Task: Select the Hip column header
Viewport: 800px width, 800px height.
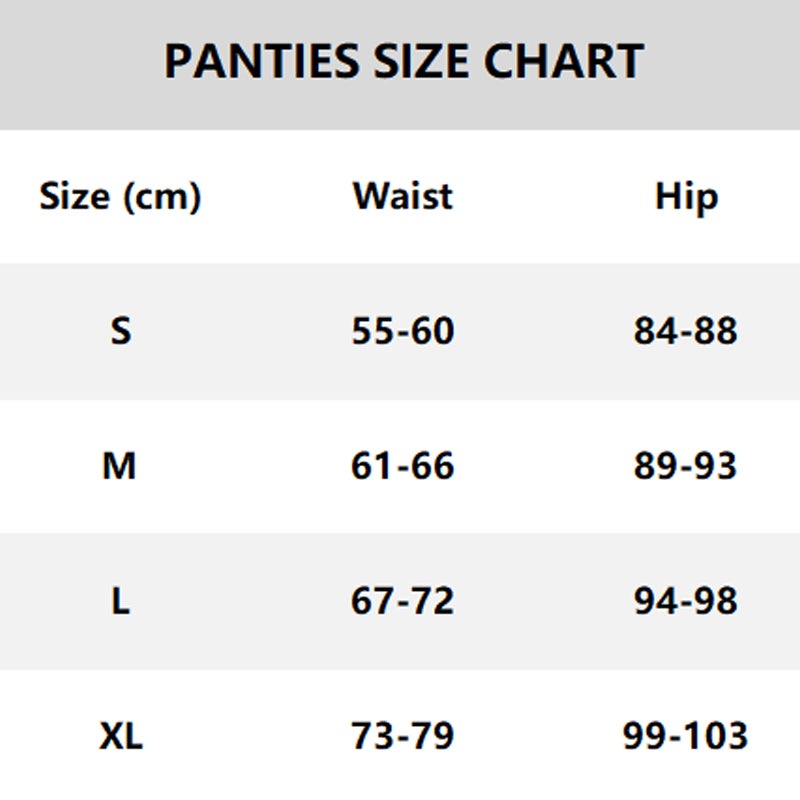Action: [686, 196]
